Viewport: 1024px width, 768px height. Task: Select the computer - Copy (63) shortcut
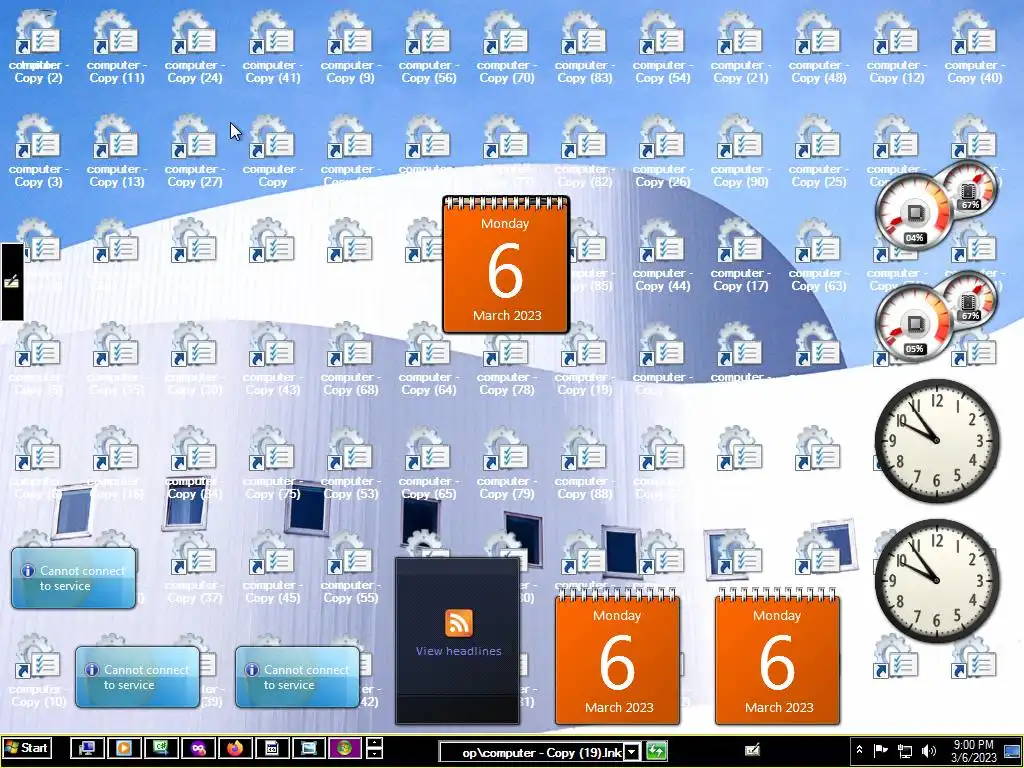(819, 255)
